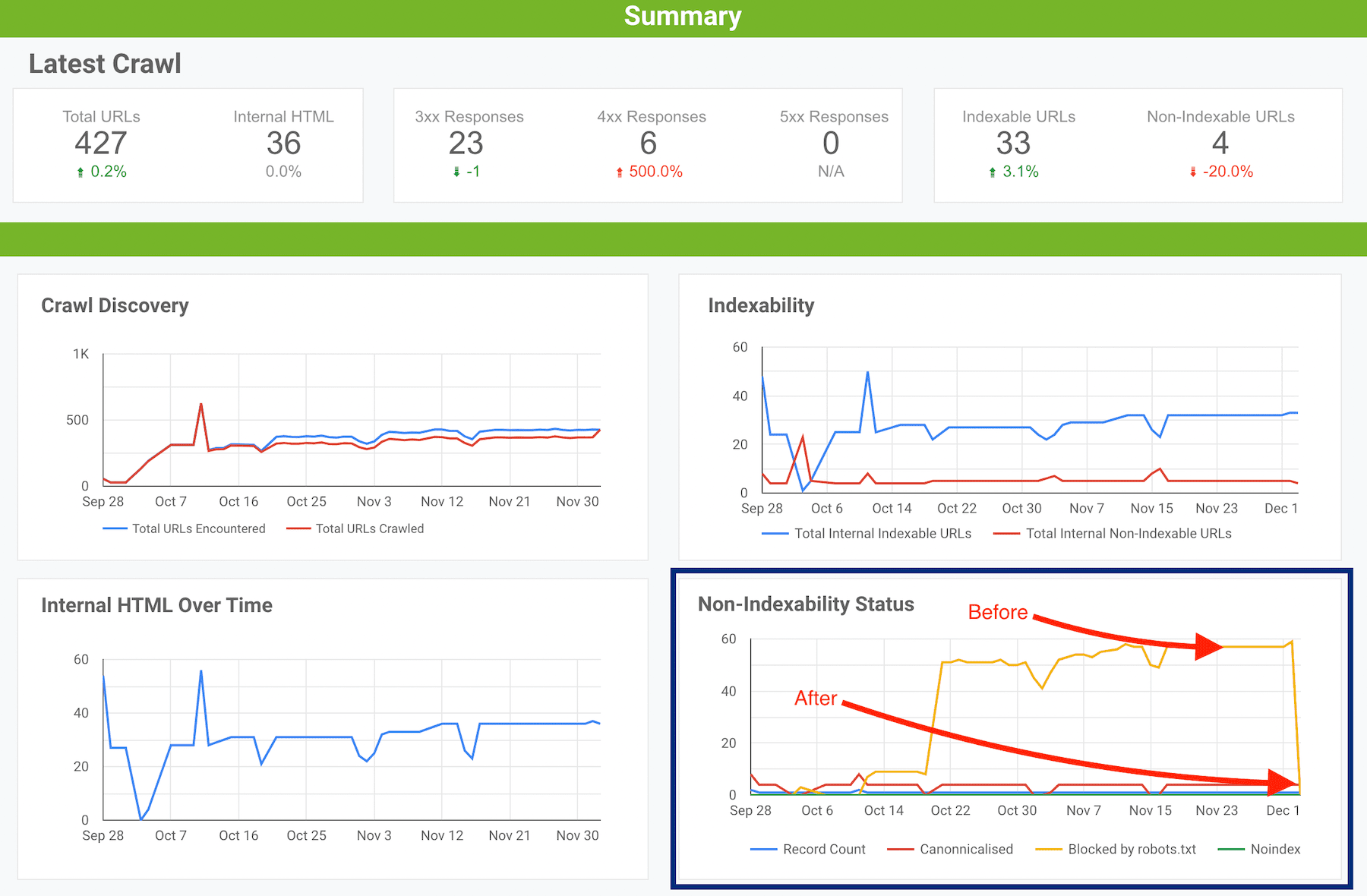The height and width of the screenshot is (896, 1367).
Task: Click the 1K label on Crawl Discovery axis
Action: 81,354
